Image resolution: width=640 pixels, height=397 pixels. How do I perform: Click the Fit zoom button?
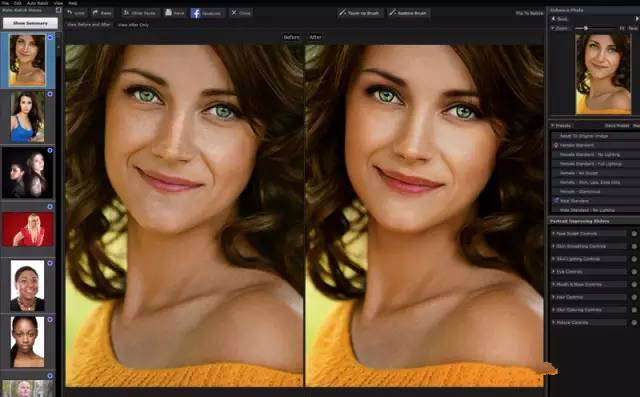click(x=622, y=28)
